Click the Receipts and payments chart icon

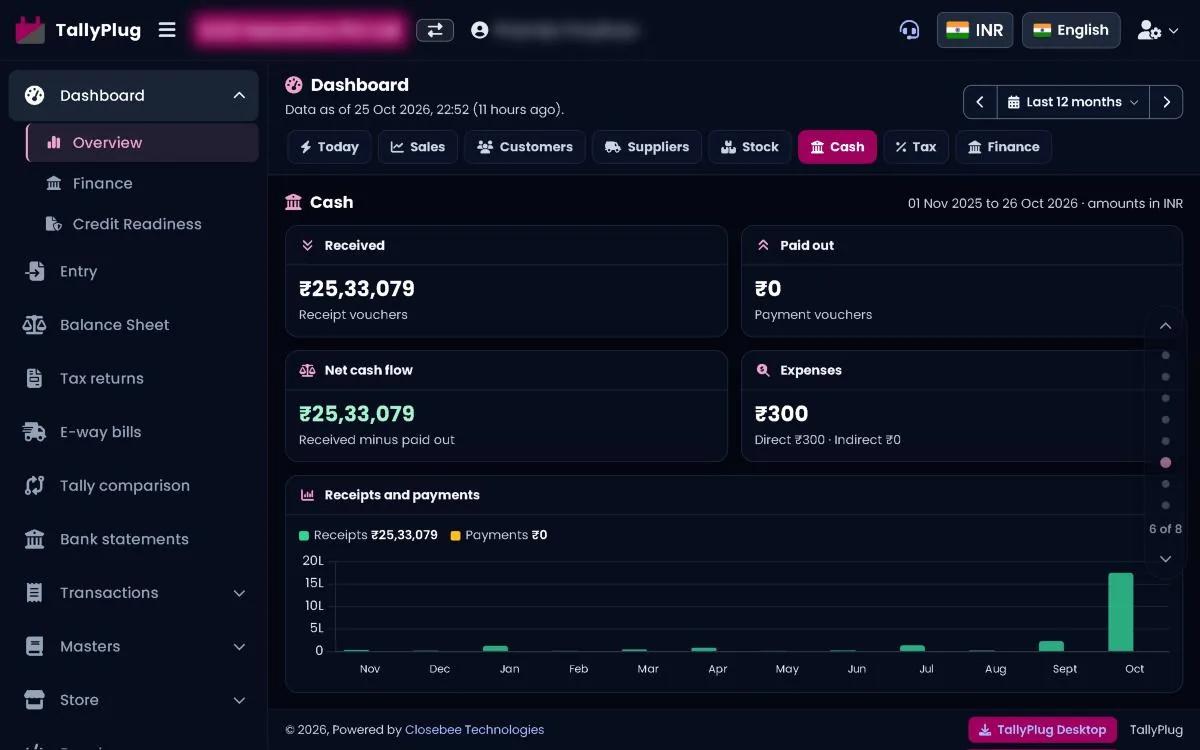[x=307, y=495]
